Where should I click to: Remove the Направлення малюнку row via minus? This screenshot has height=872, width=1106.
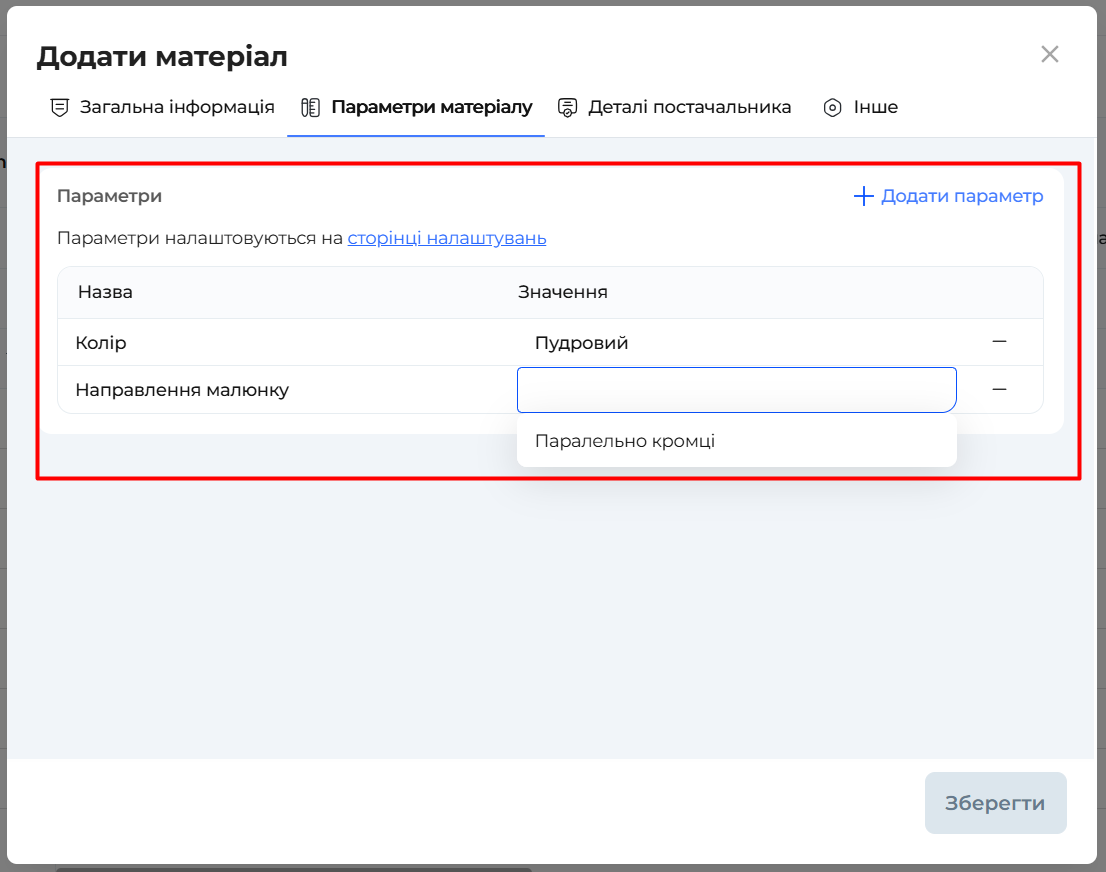999,389
